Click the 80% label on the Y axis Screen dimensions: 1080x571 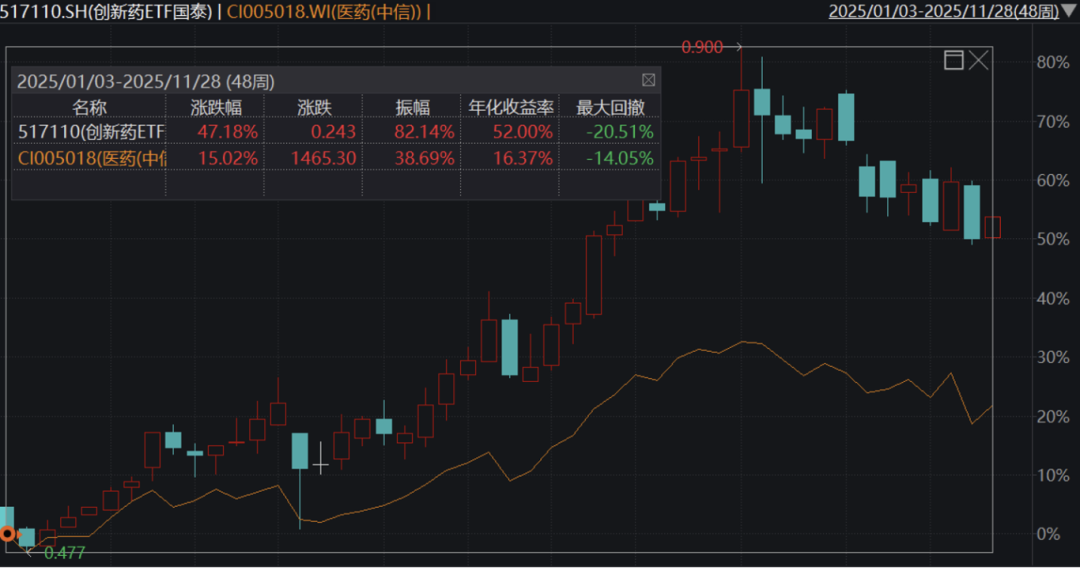(1050, 62)
